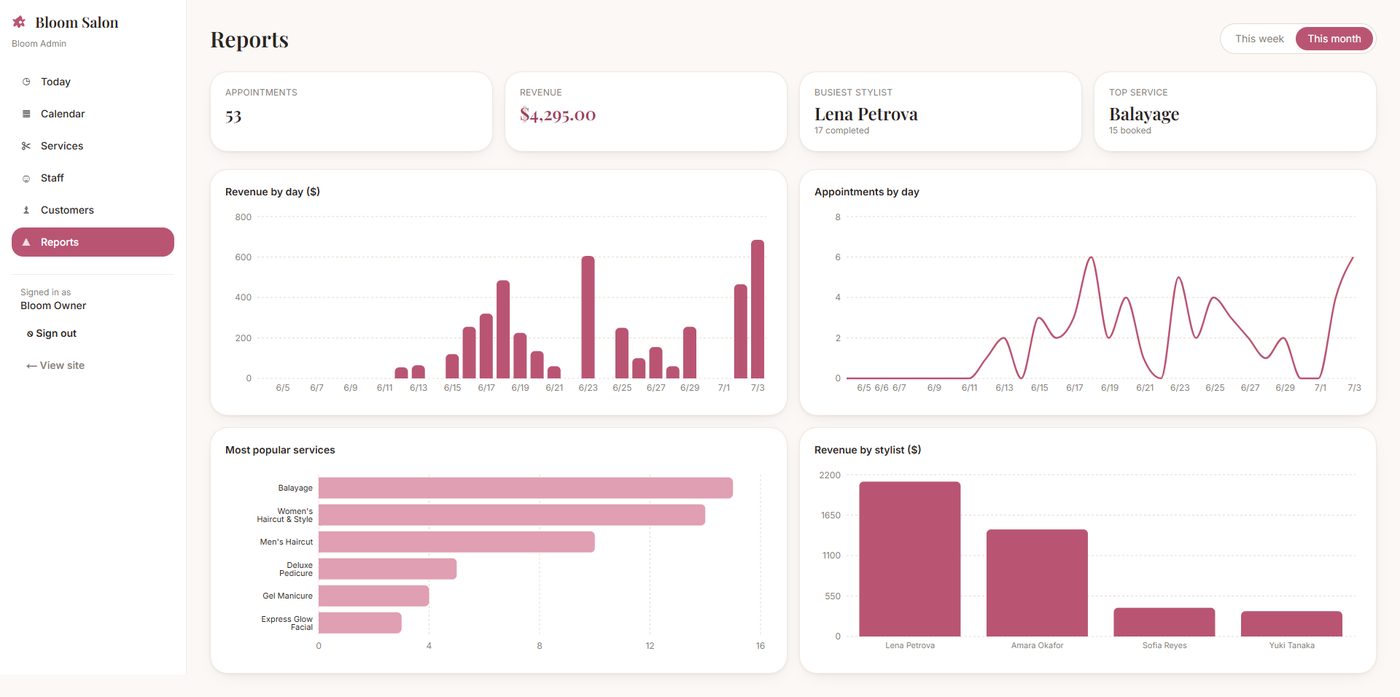Click the Busiest Stylist Lena Petrova card
The height and width of the screenshot is (697, 1400).
pos(940,111)
